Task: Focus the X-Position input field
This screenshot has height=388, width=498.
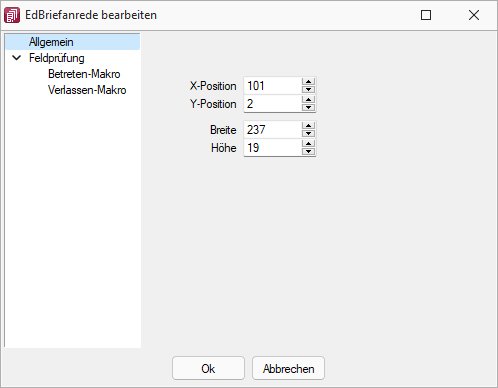Action: click(273, 86)
